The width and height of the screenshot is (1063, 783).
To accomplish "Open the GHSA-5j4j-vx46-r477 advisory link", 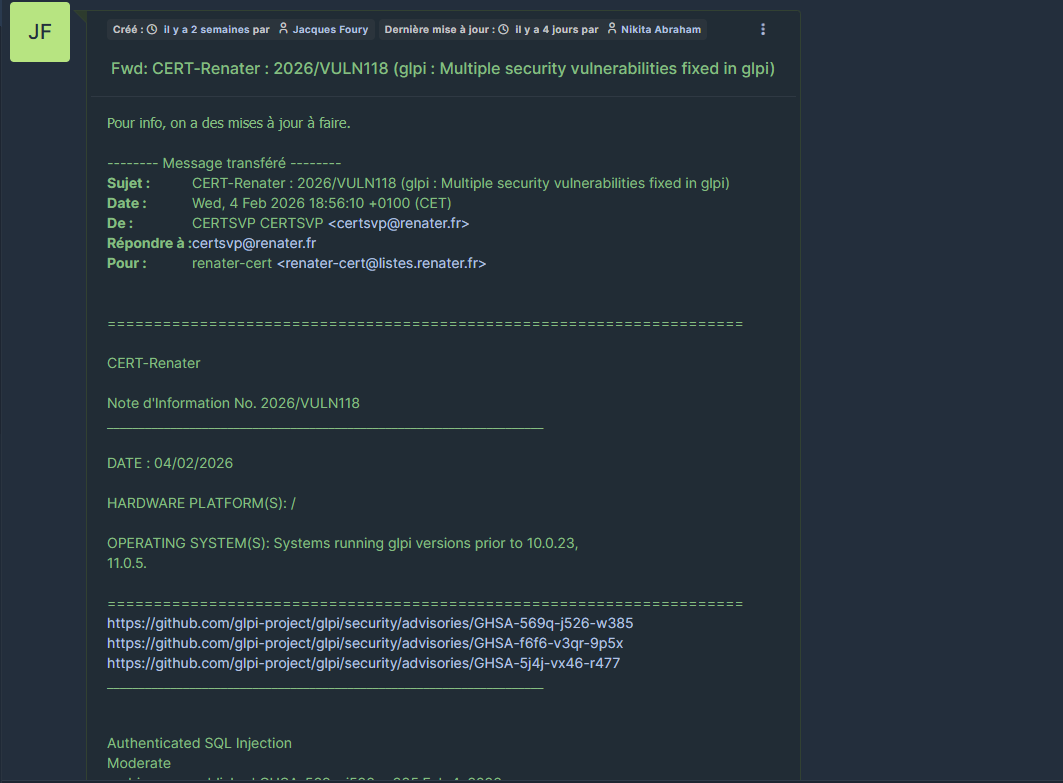I will click(363, 663).
